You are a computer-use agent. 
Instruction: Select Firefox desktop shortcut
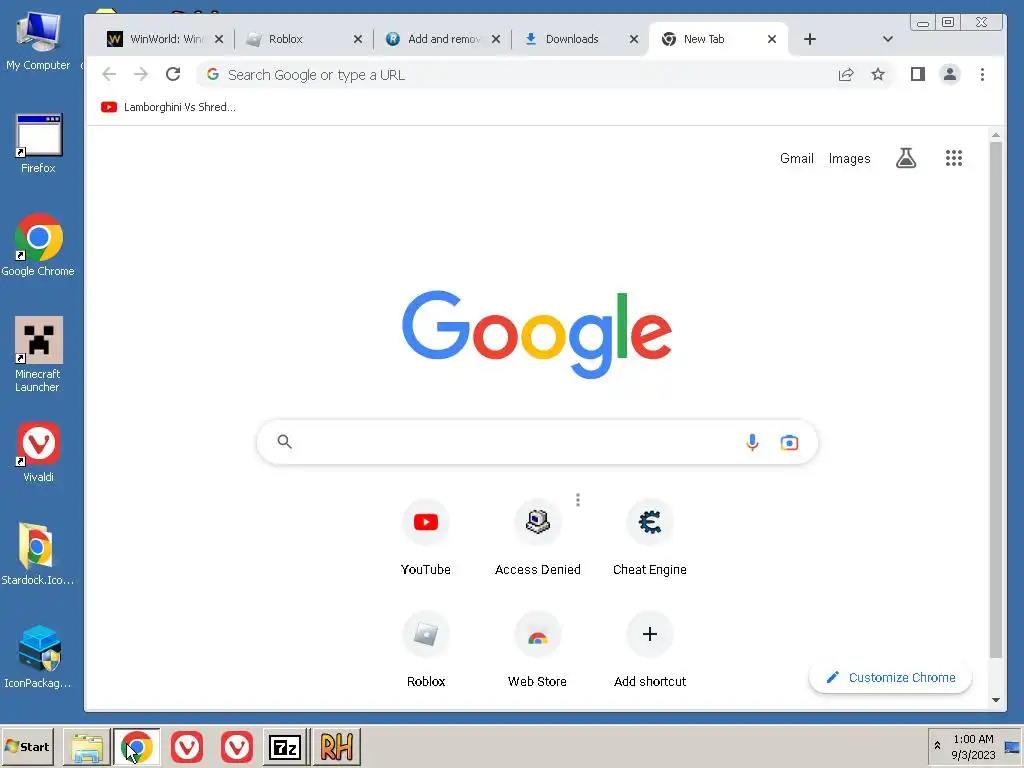[x=38, y=144]
